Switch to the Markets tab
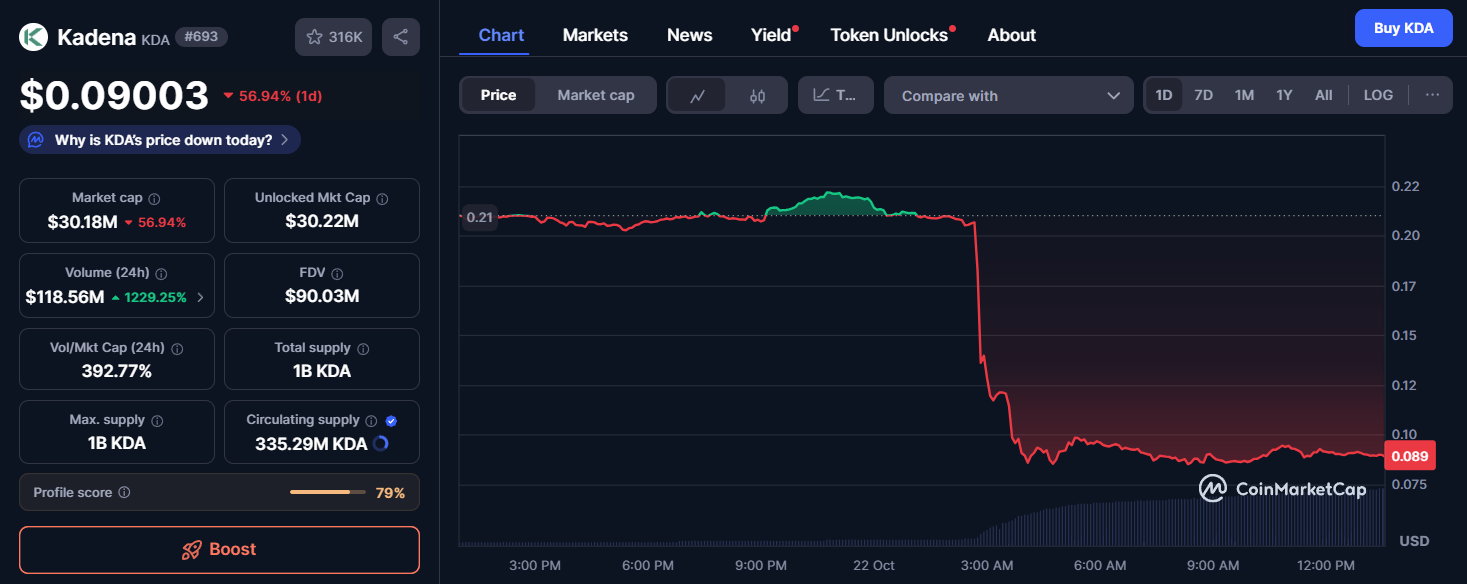Viewport: 1467px width, 584px height. [595, 35]
